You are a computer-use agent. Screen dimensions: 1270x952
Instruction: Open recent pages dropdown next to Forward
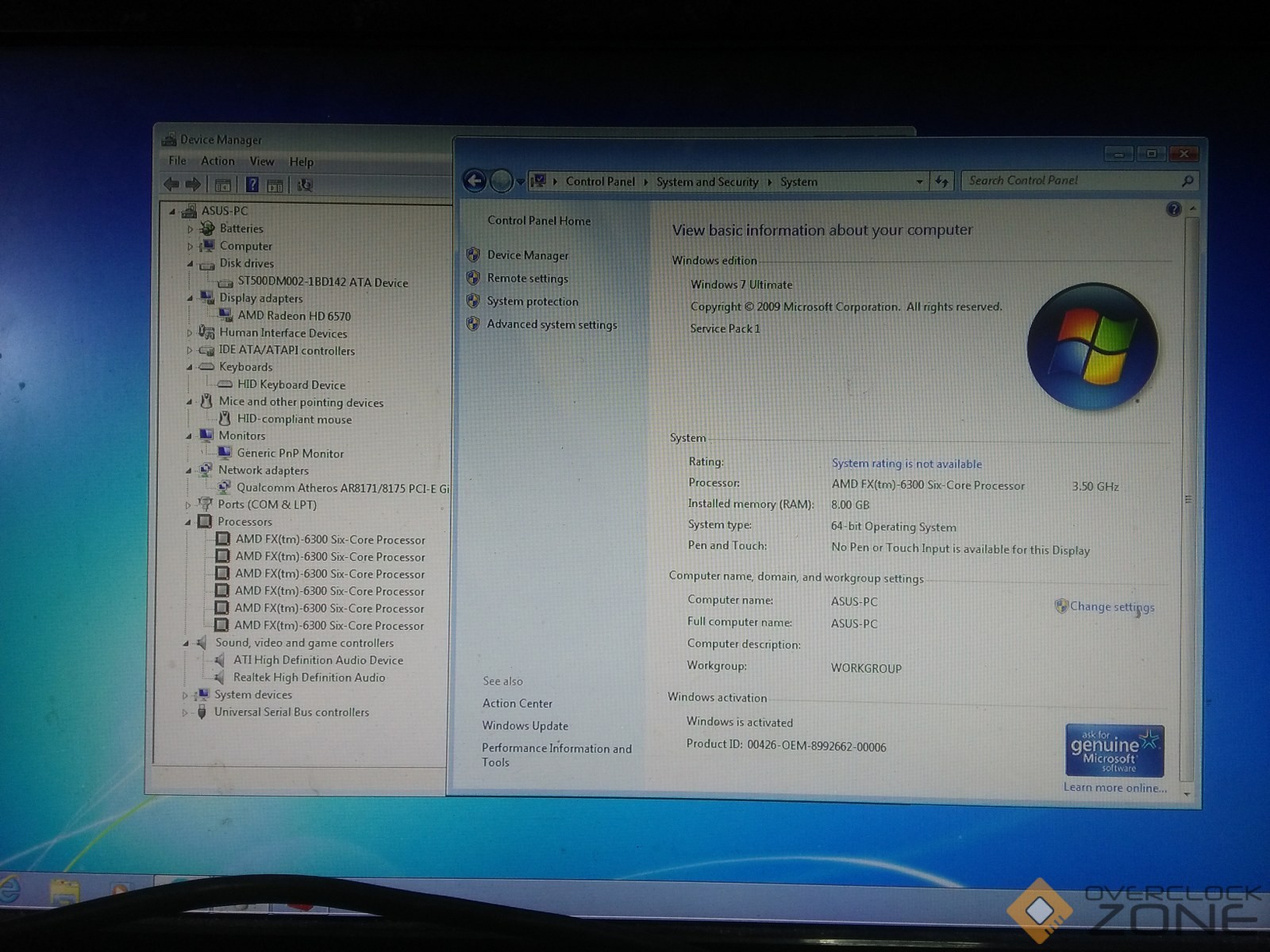(520, 182)
